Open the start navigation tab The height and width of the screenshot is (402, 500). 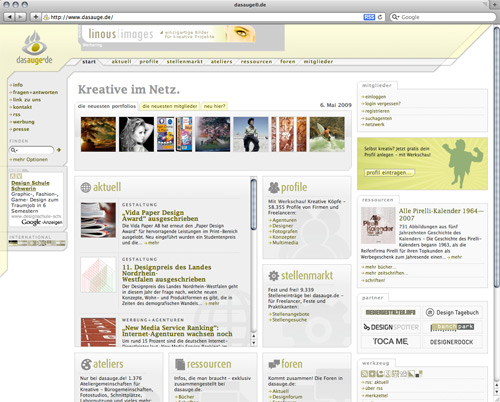[89, 62]
